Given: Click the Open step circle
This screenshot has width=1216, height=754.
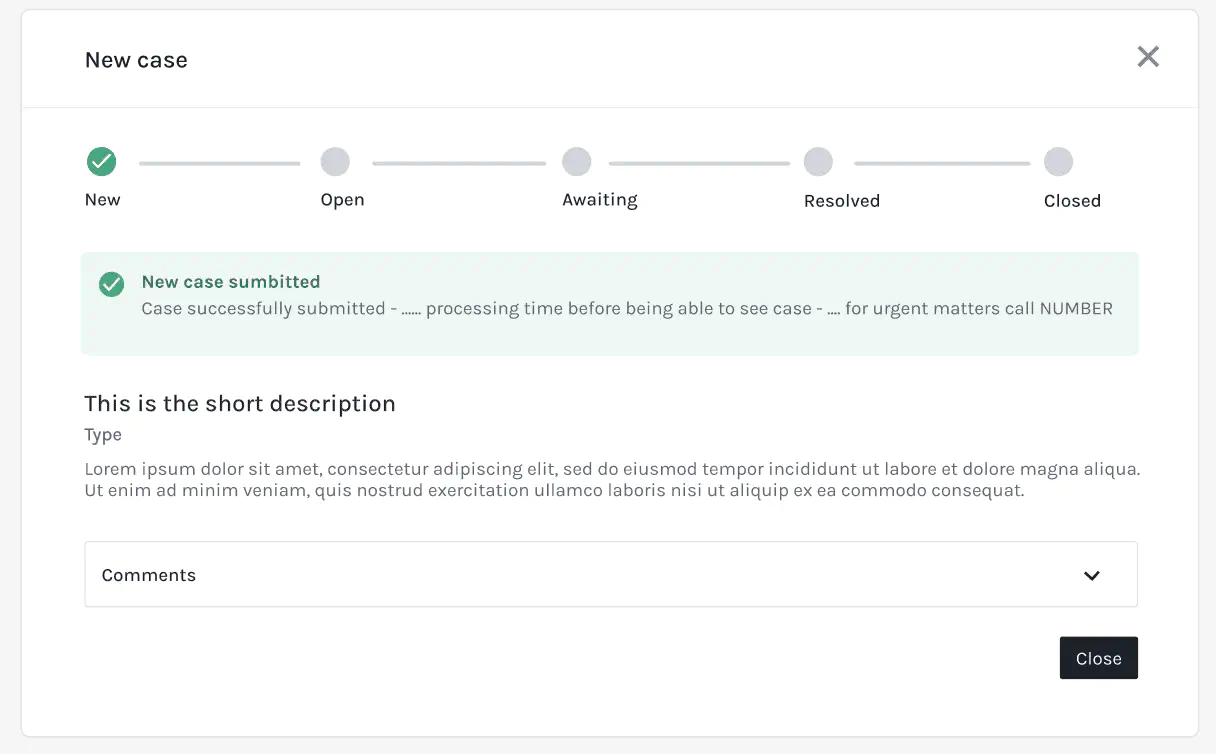Looking at the screenshot, I should [x=335, y=161].
